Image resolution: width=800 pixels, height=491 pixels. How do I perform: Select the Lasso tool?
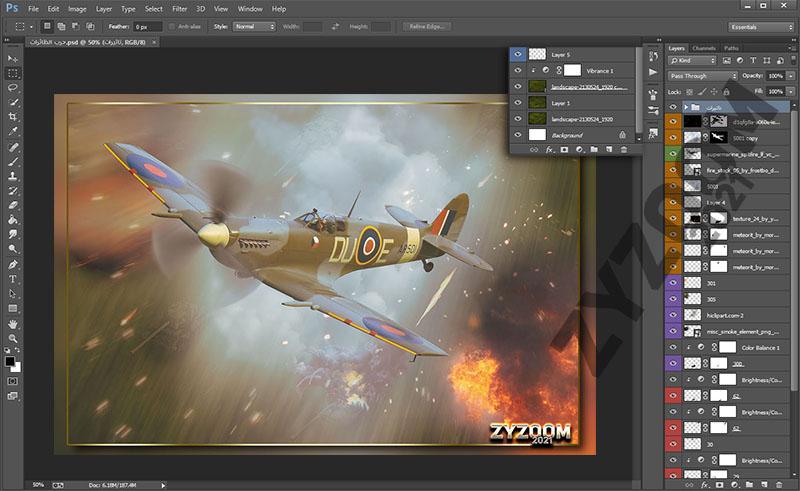pos(13,88)
